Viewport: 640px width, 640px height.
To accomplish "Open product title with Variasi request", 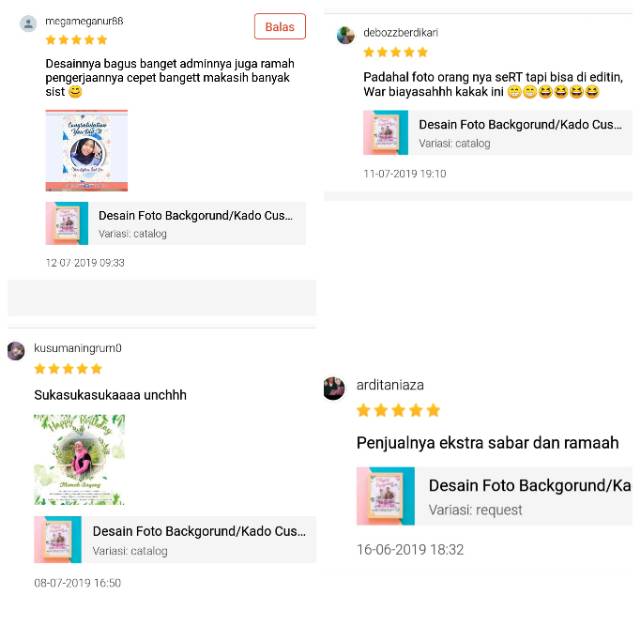I will pyautogui.click(x=529, y=486).
